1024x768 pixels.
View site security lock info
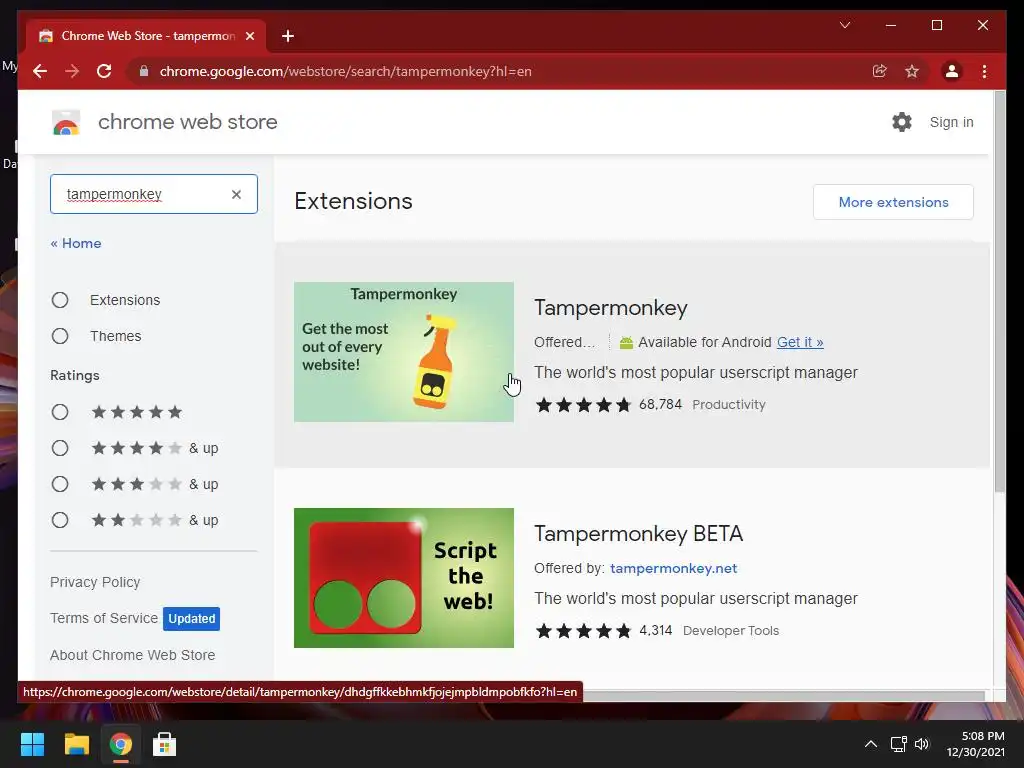pyautogui.click(x=144, y=71)
